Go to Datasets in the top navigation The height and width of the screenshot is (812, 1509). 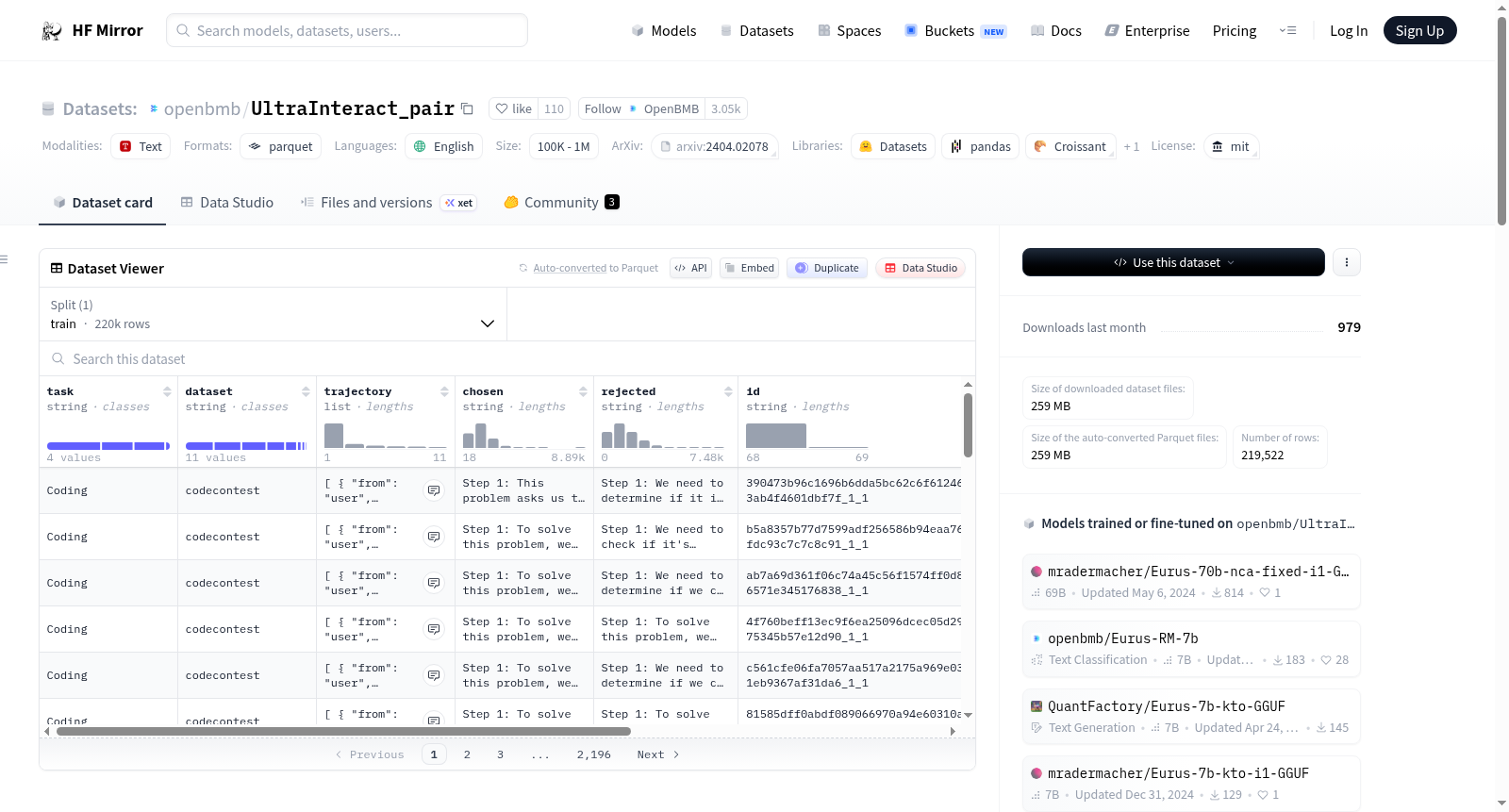[756, 31]
